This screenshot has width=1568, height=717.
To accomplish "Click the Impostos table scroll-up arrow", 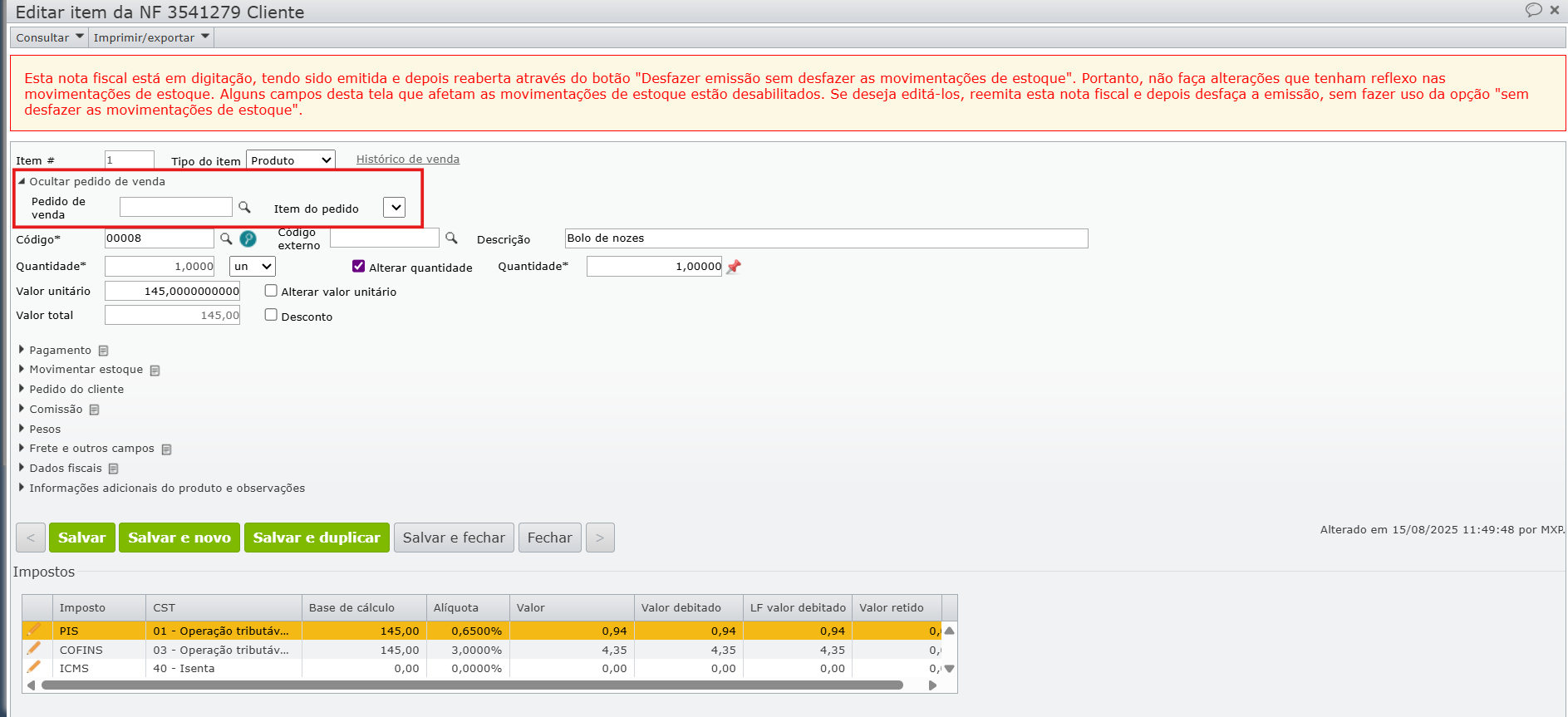I will click(949, 631).
